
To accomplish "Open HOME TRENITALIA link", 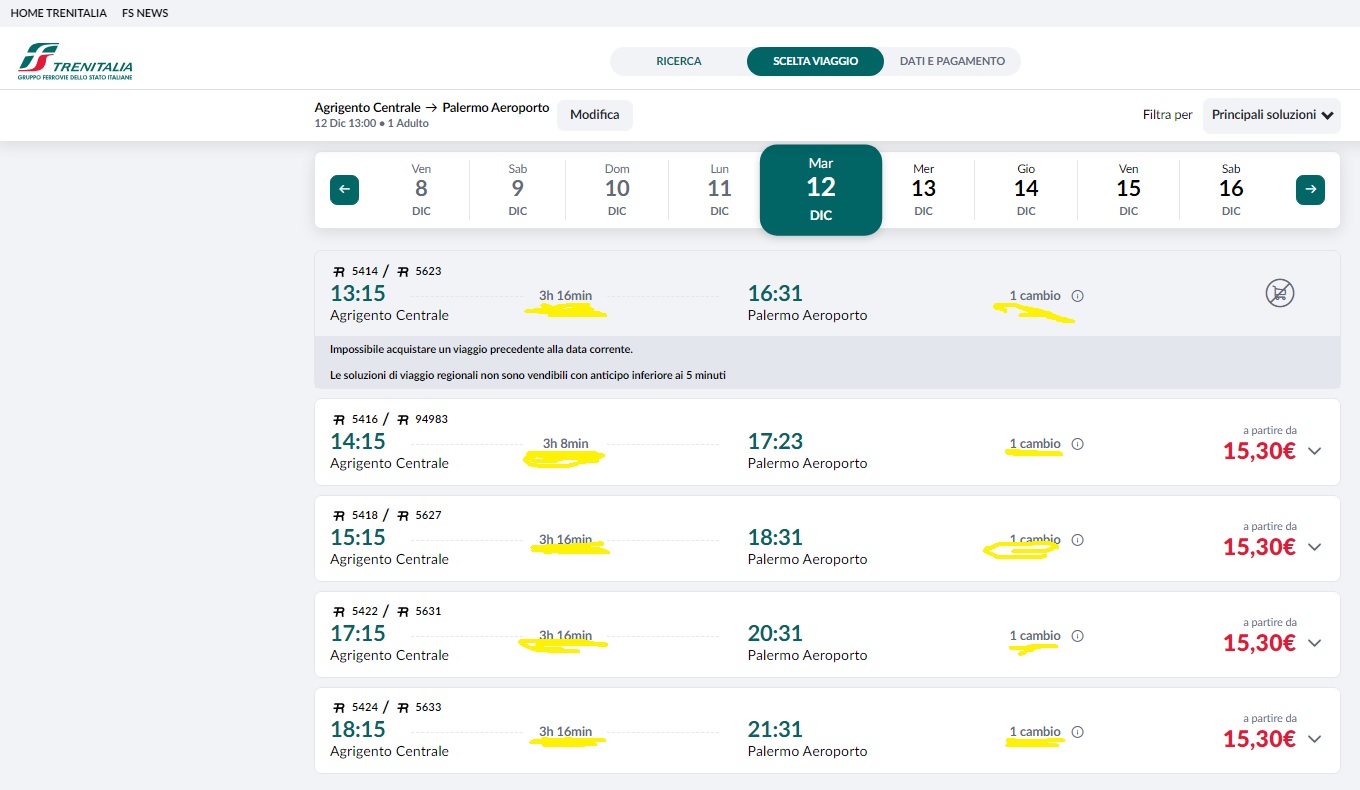I will pos(58,13).
